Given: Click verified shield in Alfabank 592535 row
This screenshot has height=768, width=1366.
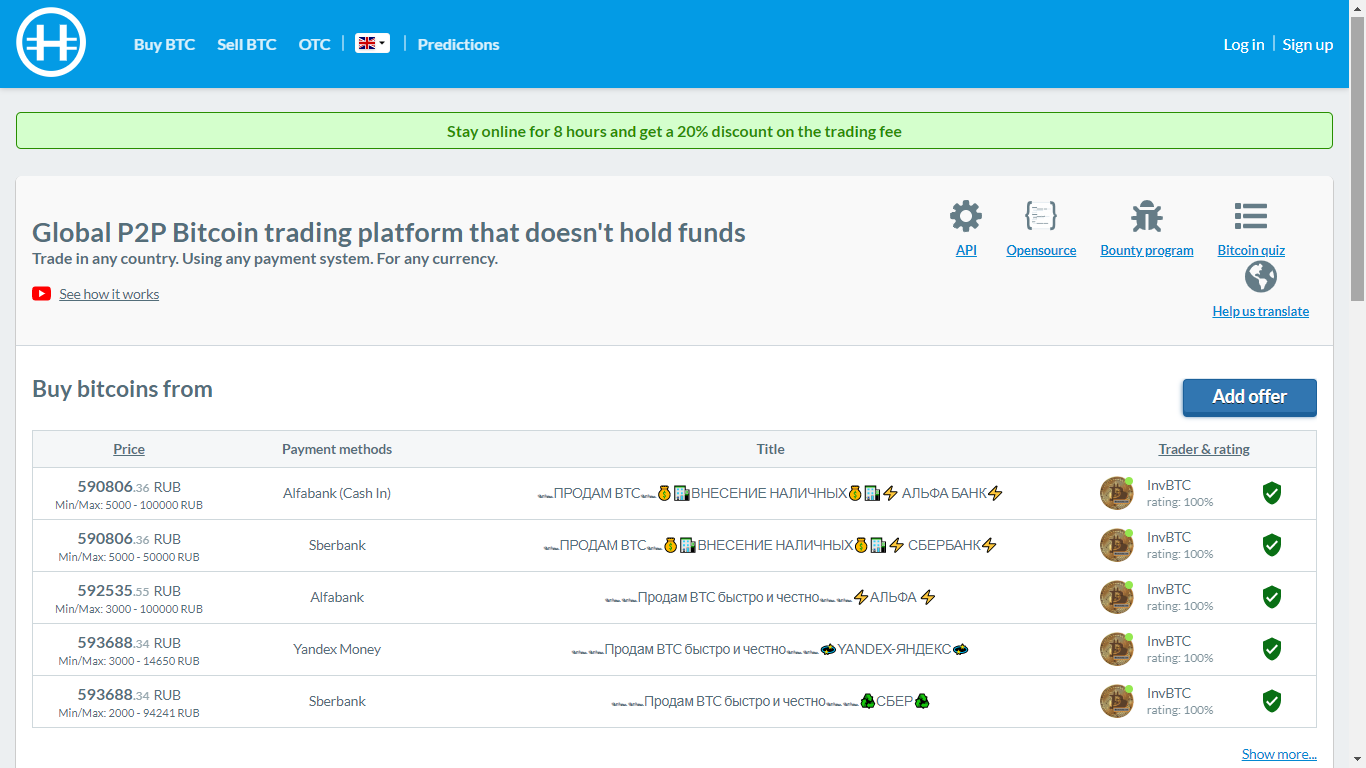Looking at the screenshot, I should [1272, 597].
